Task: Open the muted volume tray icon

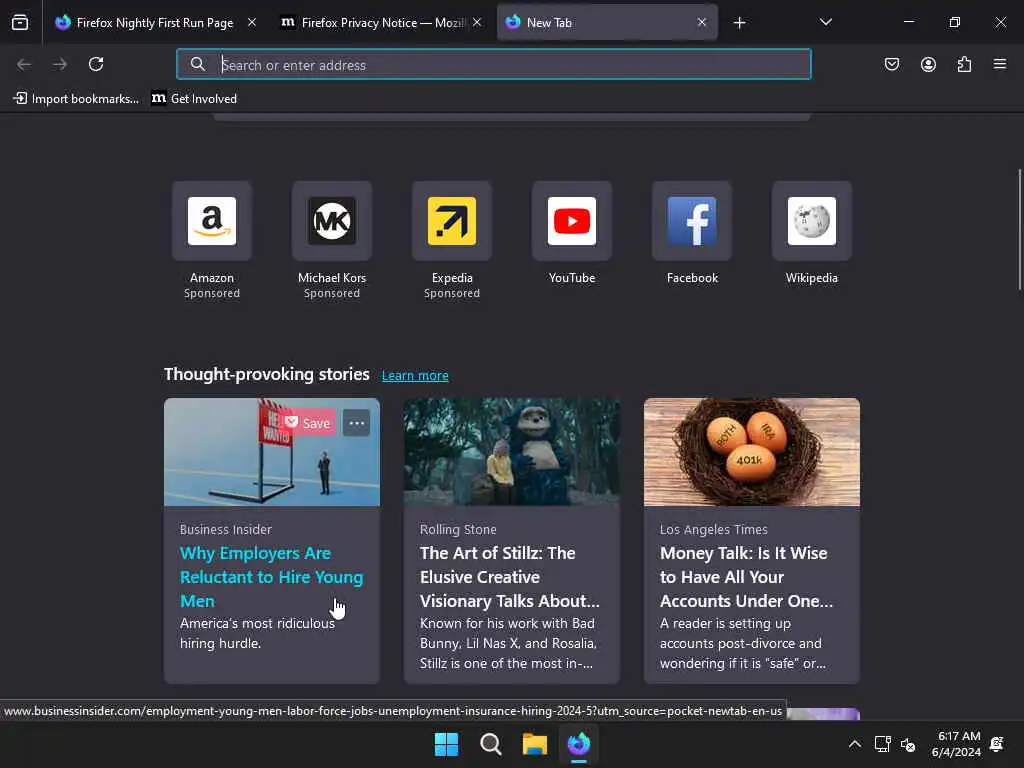Action: [908, 744]
